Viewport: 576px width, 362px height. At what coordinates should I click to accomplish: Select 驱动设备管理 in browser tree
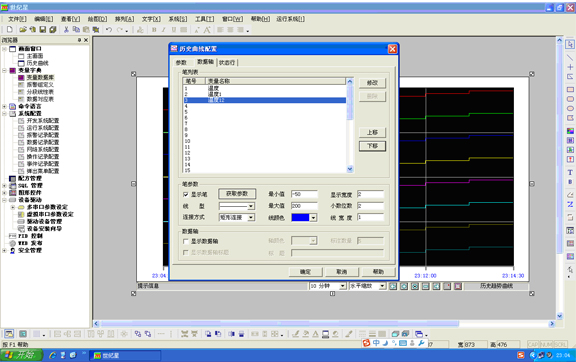point(44,222)
